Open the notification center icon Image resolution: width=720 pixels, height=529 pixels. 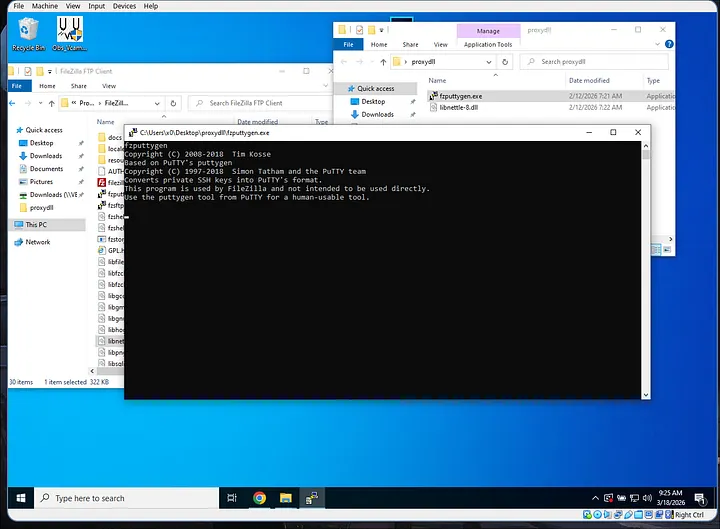point(700,498)
